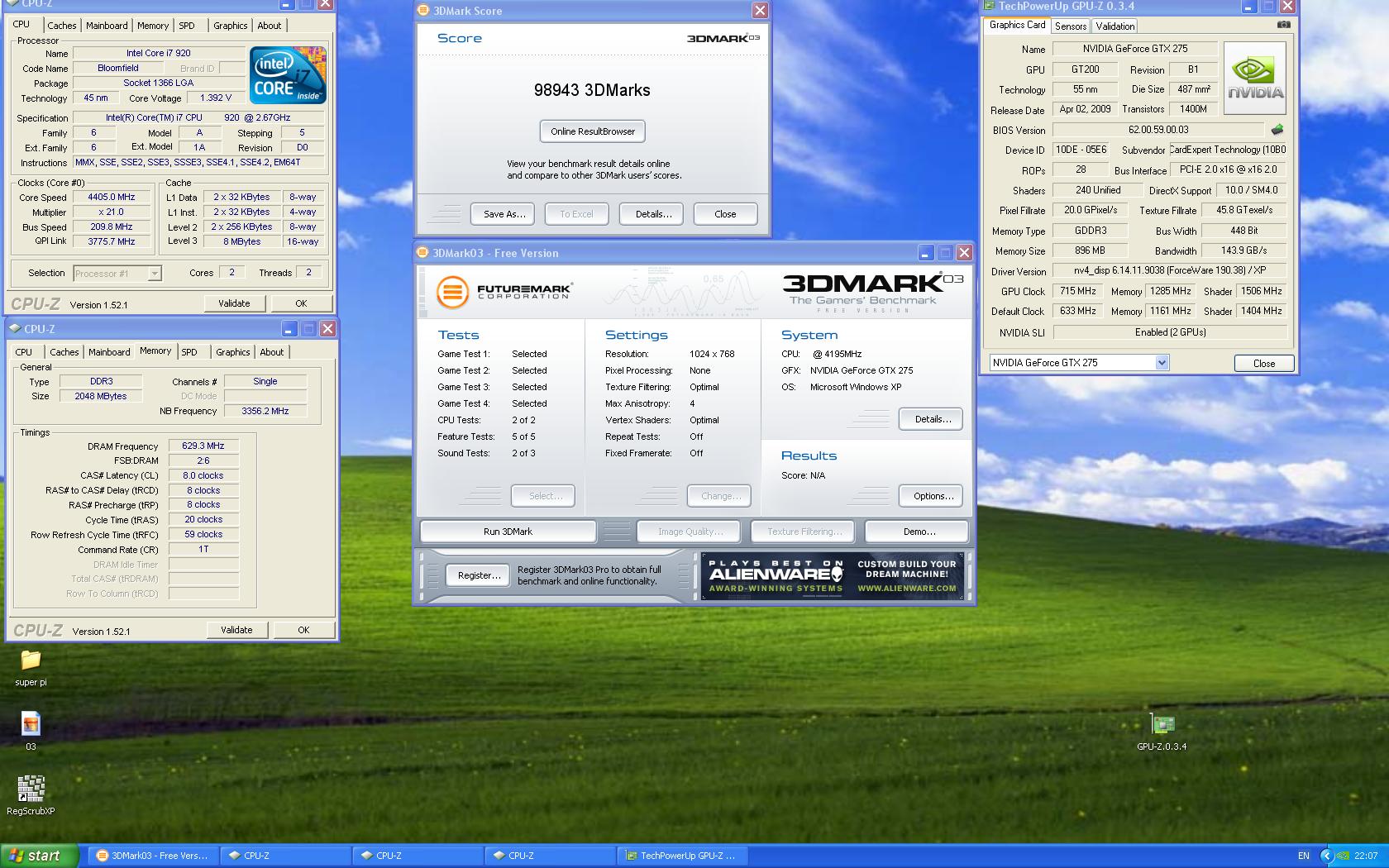The width and height of the screenshot is (1389, 868).
Task: Click the Core Speed value 4405.0 MHz
Action: [112, 198]
